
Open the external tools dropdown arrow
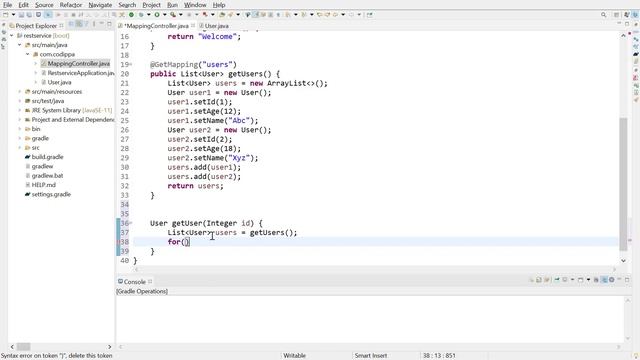click(x=180, y=15)
